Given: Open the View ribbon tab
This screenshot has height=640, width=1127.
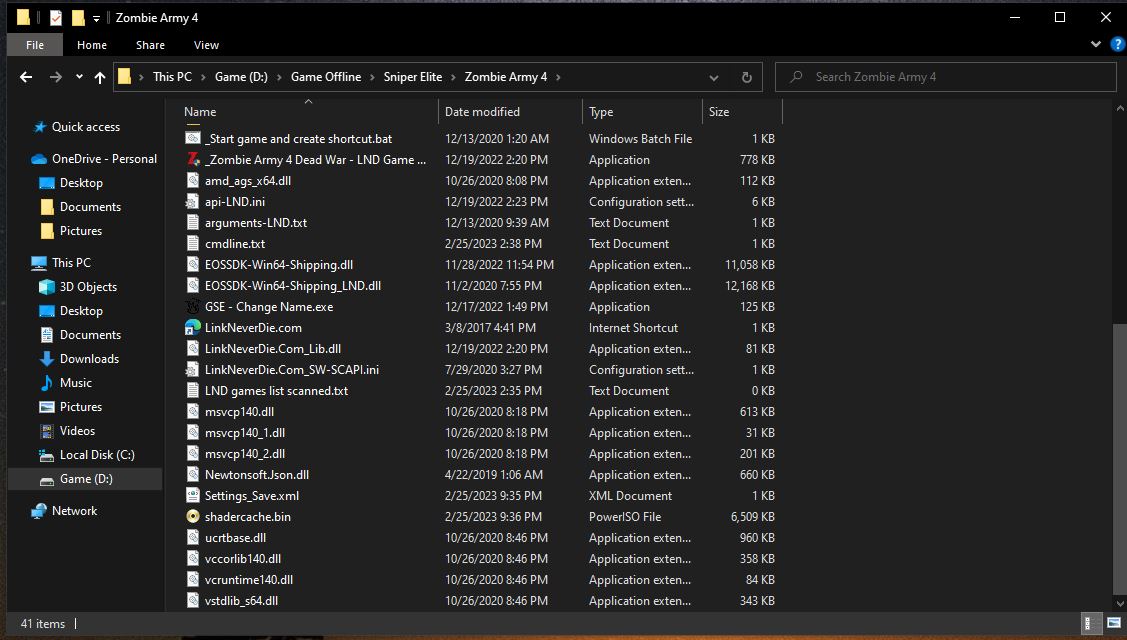Looking at the screenshot, I should 206,45.
